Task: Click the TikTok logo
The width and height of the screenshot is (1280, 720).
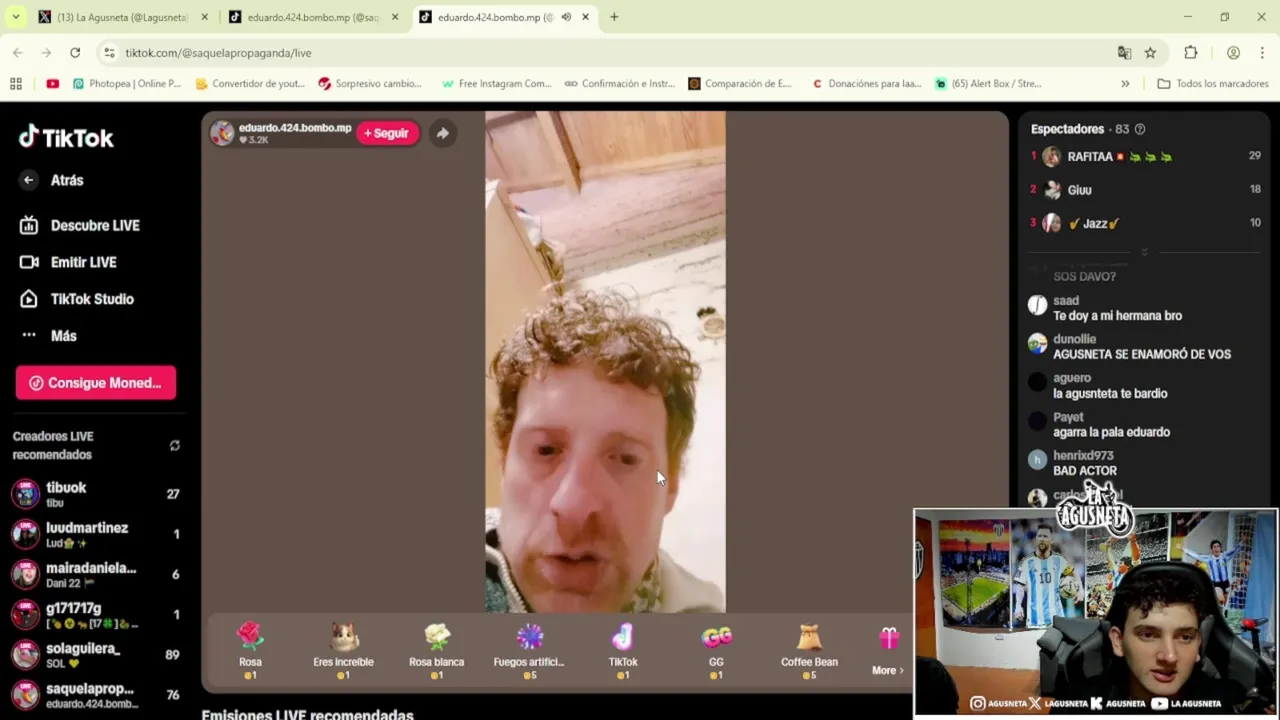Action: pyautogui.click(x=66, y=137)
